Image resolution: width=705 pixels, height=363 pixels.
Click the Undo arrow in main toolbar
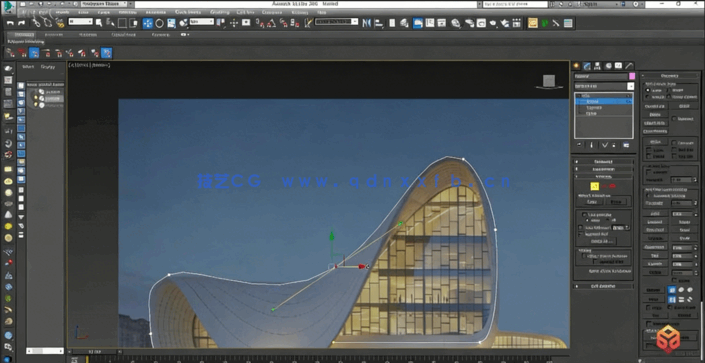pyautogui.click(x=10, y=23)
